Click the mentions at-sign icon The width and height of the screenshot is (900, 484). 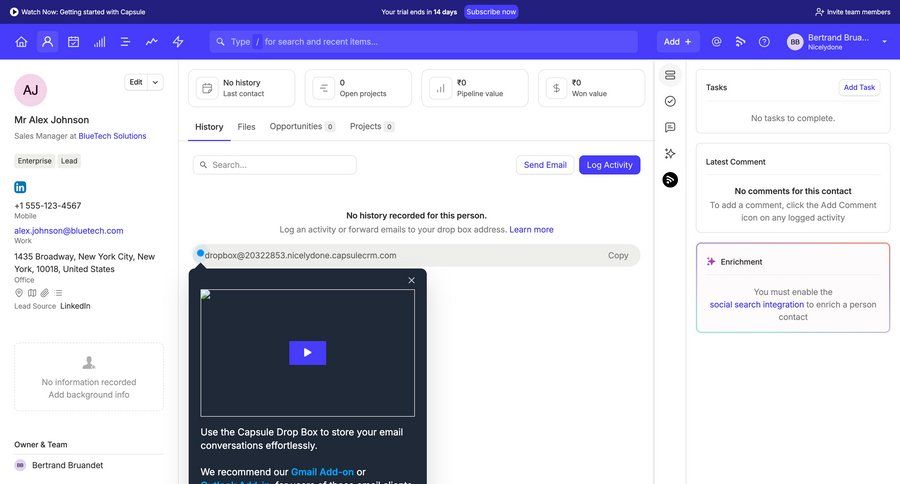(716, 42)
